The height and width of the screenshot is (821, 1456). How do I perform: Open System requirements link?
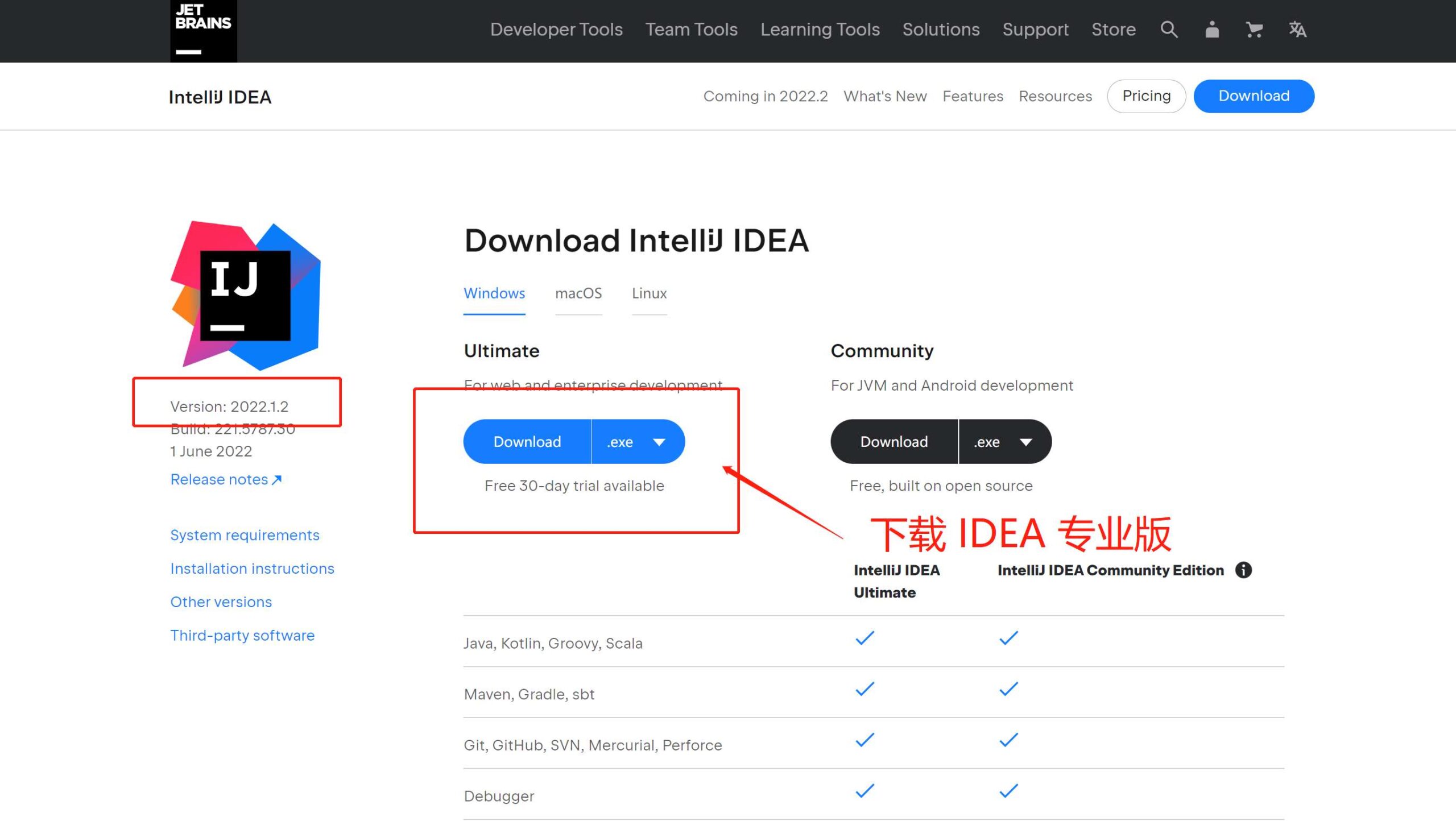click(245, 535)
